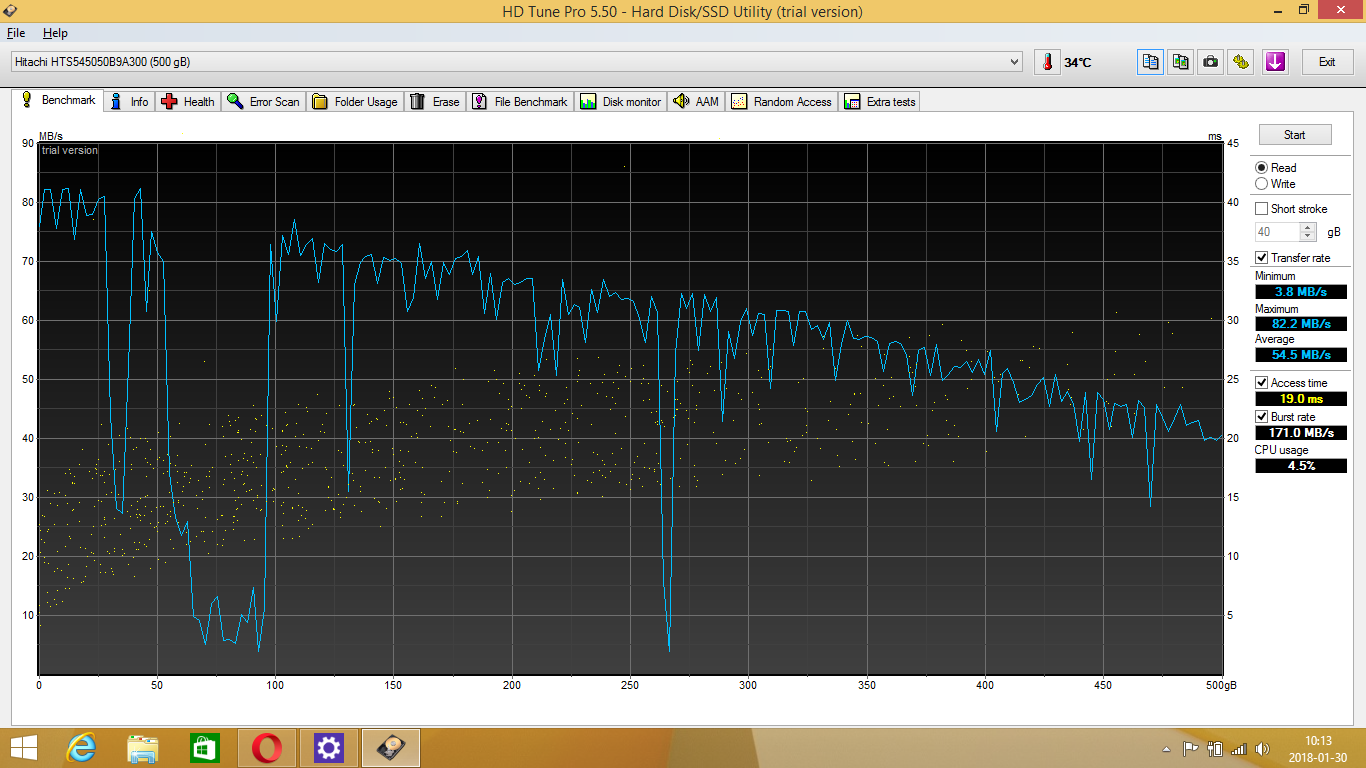Open Action Center flag tray icon
1366x768 pixels.
1191,748
